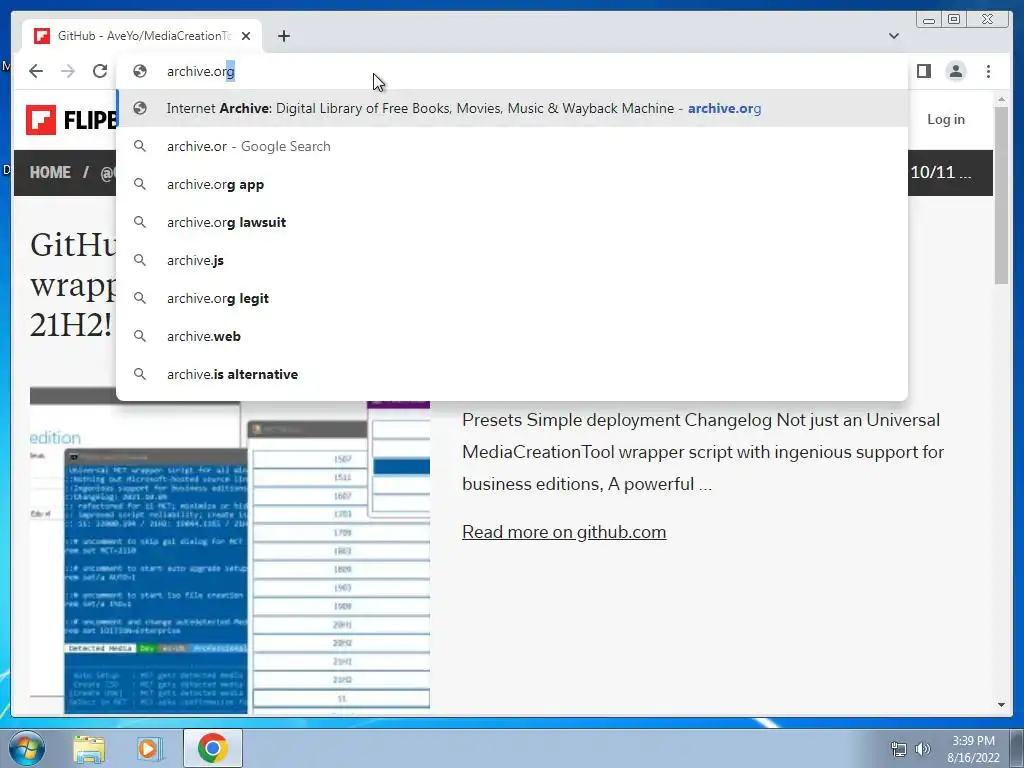This screenshot has height=768, width=1024.
Task: Select 'archive.or - Google Search' suggestion
Action: 511,146
